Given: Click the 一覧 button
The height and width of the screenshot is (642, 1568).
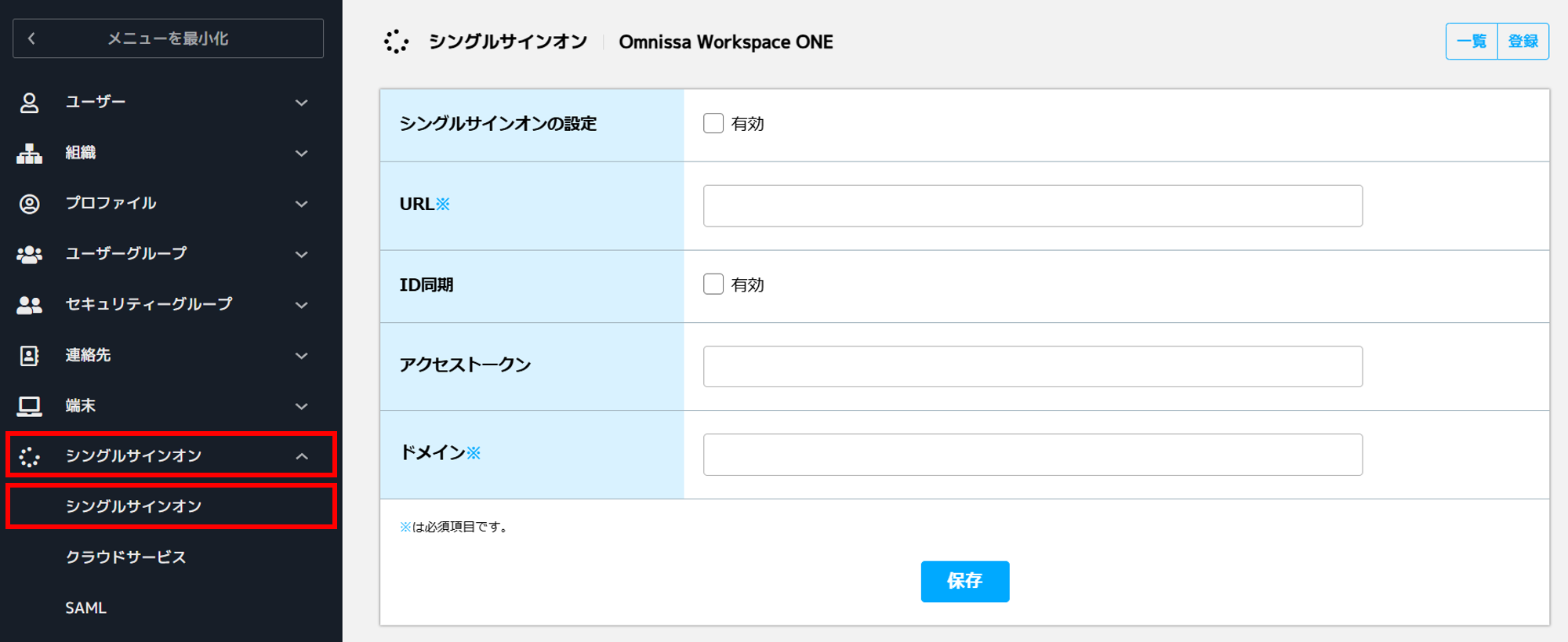Looking at the screenshot, I should point(1472,42).
